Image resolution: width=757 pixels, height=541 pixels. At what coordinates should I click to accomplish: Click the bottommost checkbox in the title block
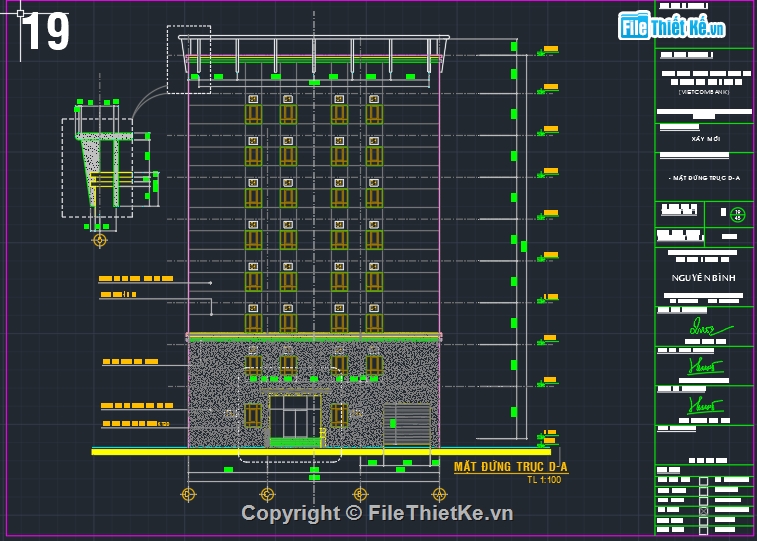point(703,530)
